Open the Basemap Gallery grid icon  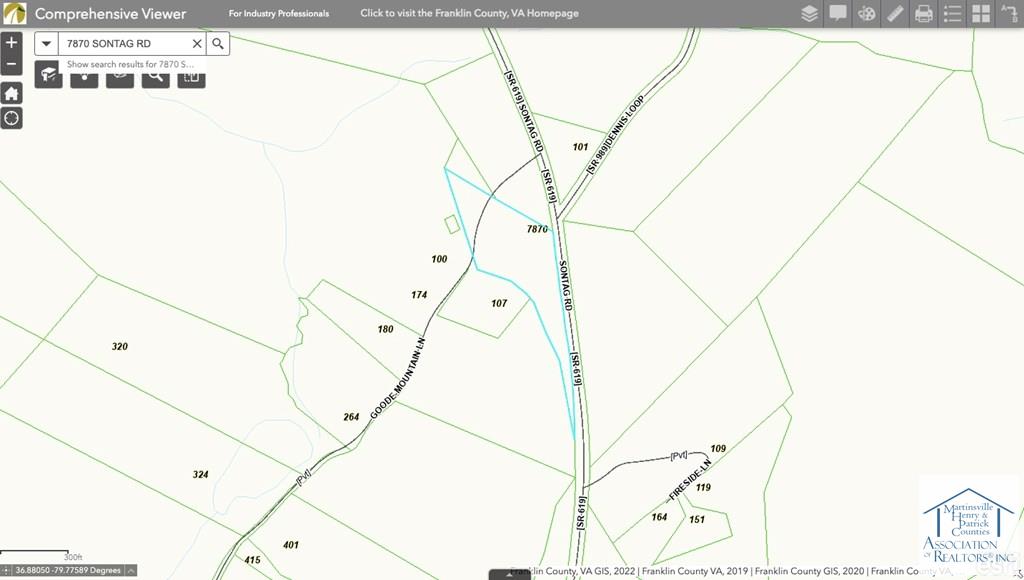tap(981, 13)
